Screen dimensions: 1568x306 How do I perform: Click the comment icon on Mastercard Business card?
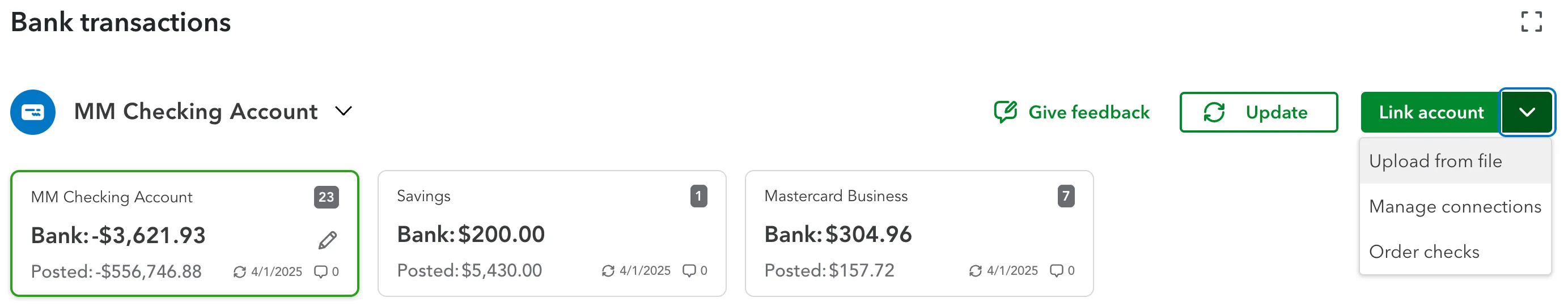pyautogui.click(x=1056, y=271)
